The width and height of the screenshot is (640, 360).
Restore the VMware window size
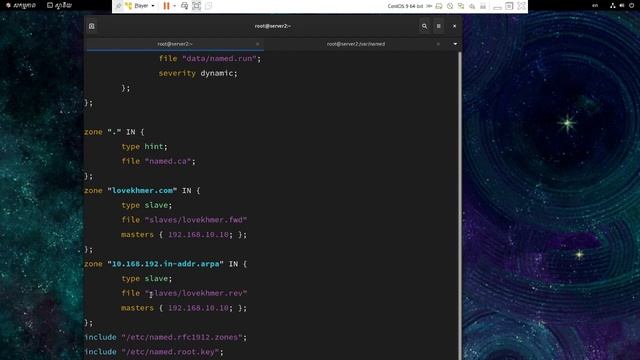[x=509, y=6]
